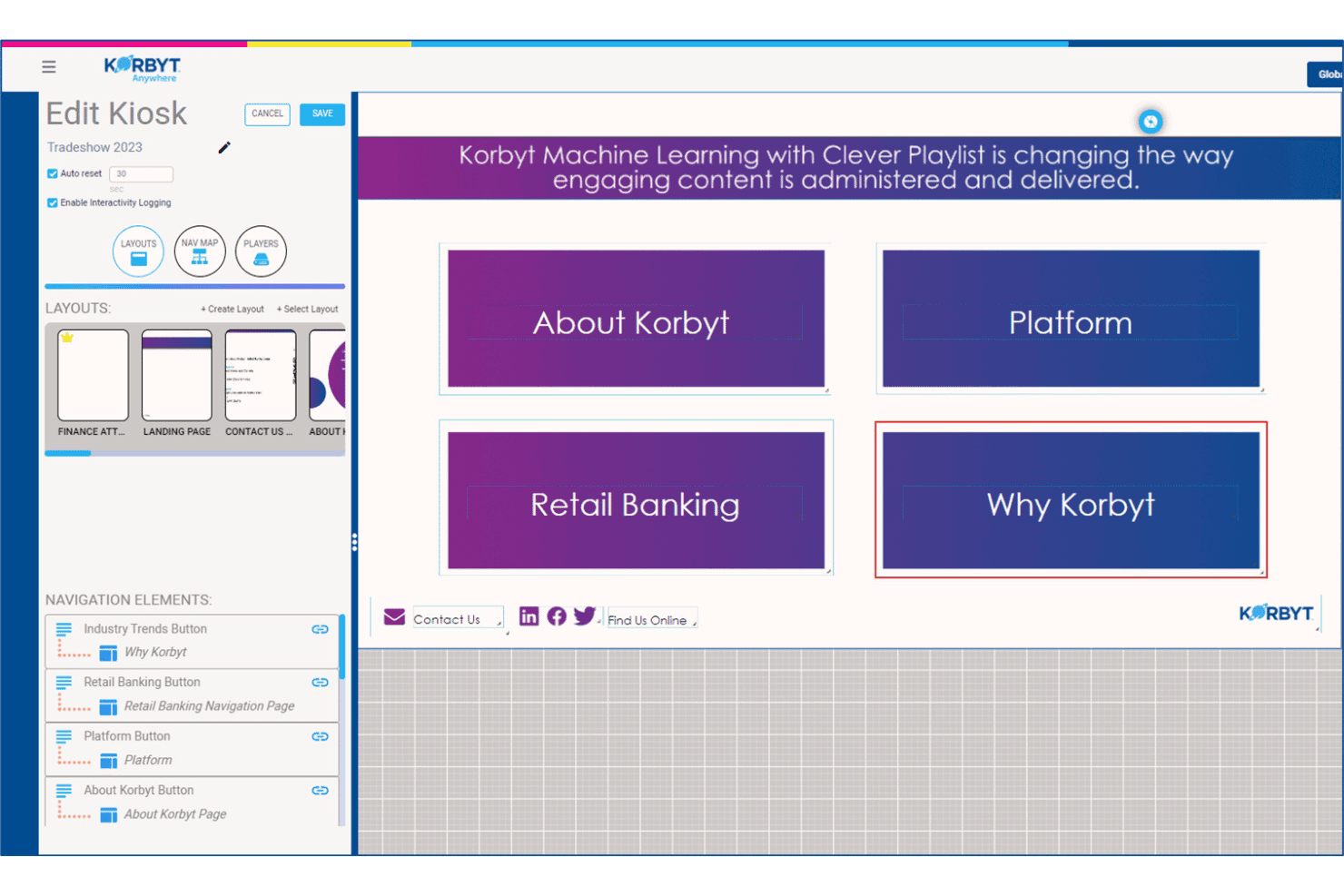Click the link icon for Retail Banking Button
The image size is (1344, 896).
coord(320,682)
